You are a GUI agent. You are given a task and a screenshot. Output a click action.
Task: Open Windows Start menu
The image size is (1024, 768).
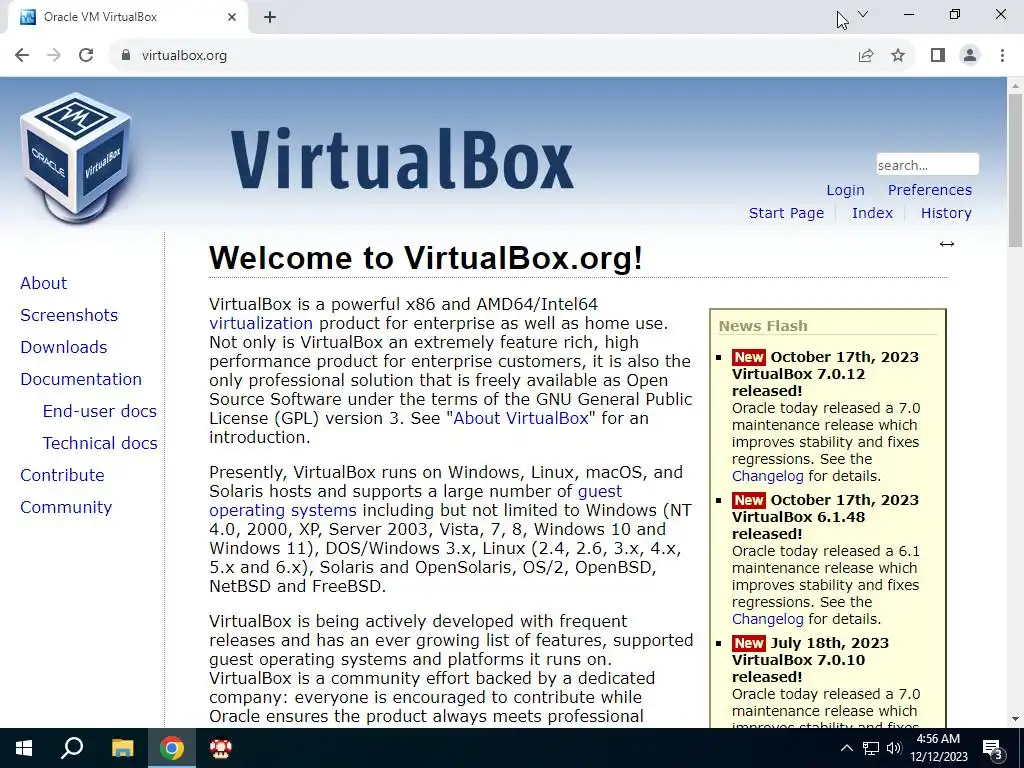tap(24, 748)
